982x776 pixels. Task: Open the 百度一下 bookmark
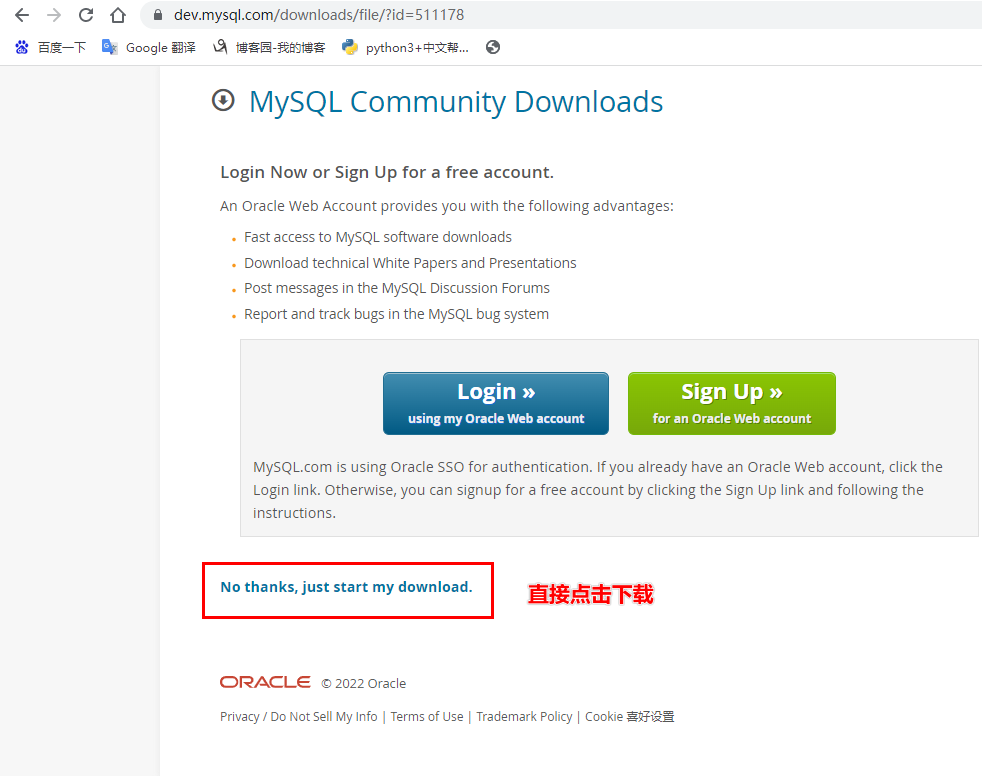coord(50,48)
